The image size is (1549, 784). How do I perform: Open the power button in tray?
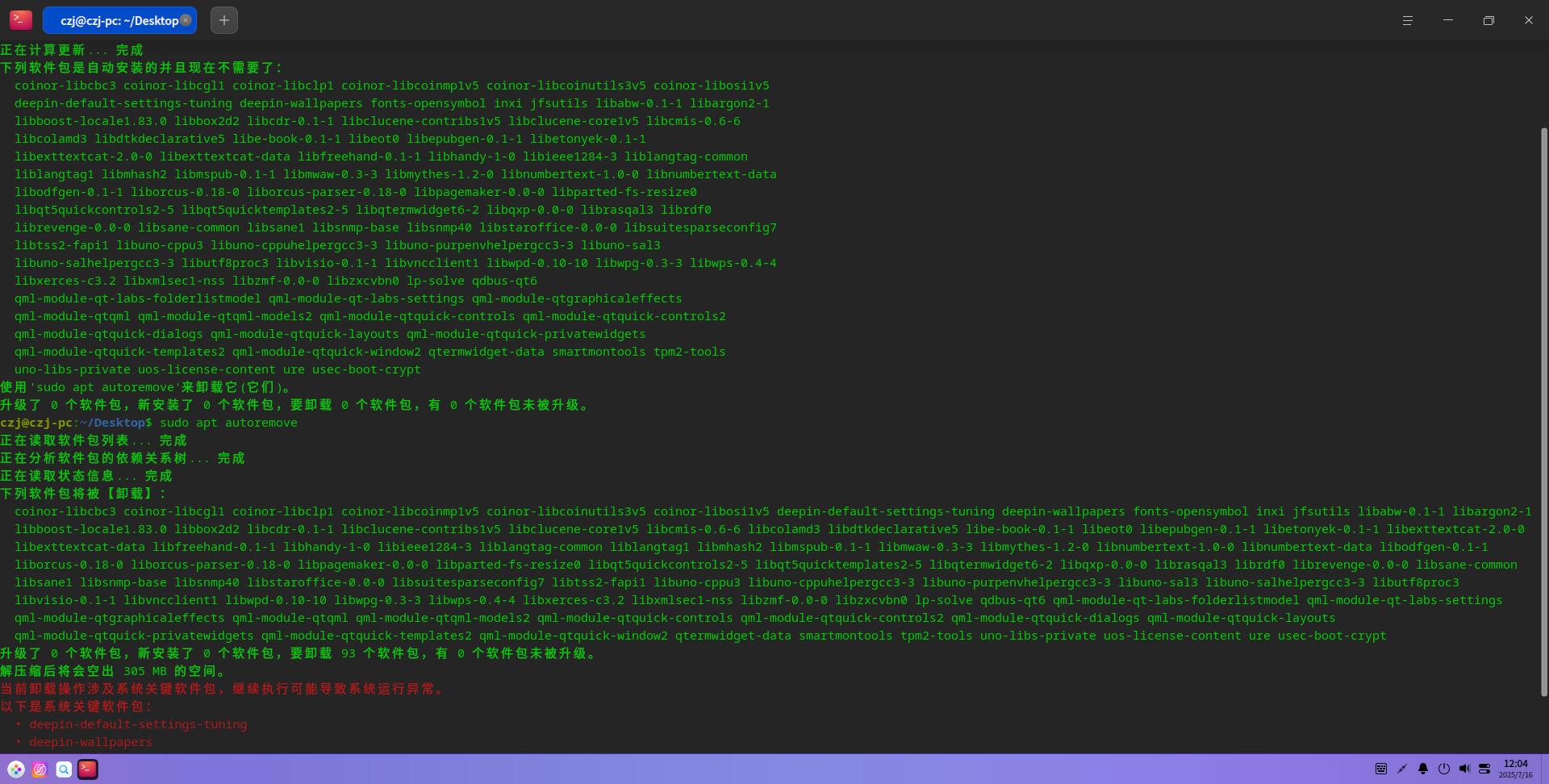tap(1444, 769)
